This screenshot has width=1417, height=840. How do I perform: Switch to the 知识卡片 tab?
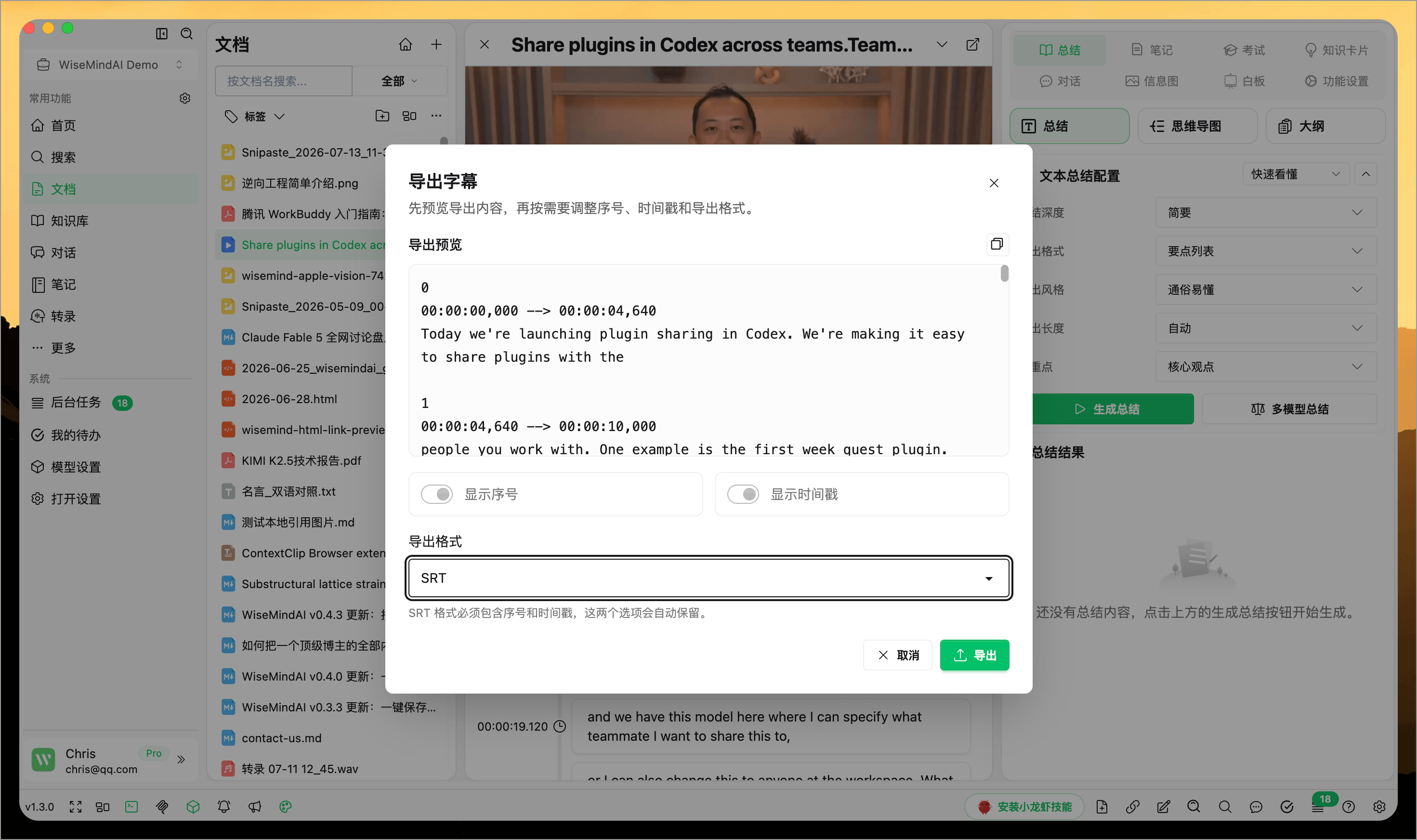(1336, 50)
